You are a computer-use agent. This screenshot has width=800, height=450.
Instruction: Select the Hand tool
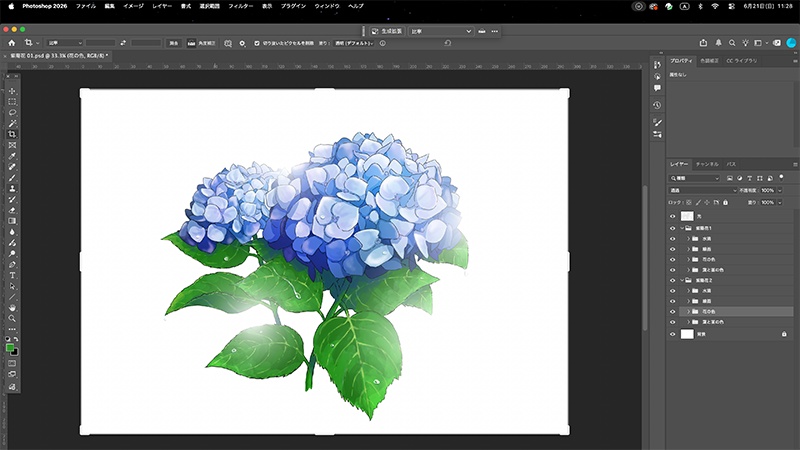click(12, 308)
